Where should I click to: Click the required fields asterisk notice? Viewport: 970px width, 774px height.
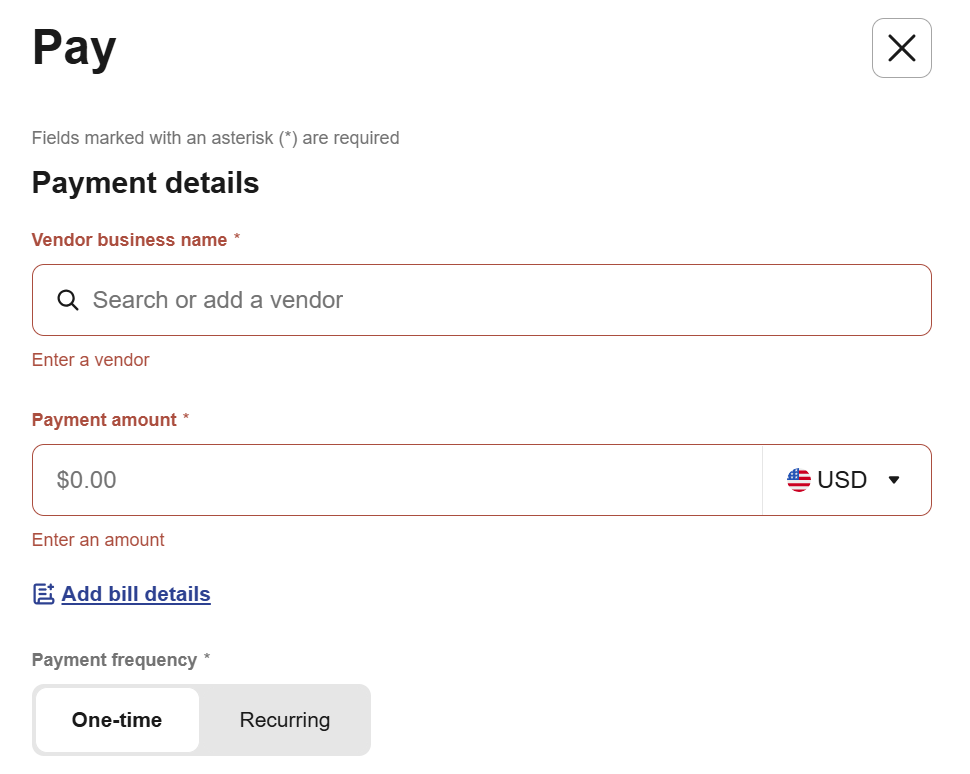point(215,138)
